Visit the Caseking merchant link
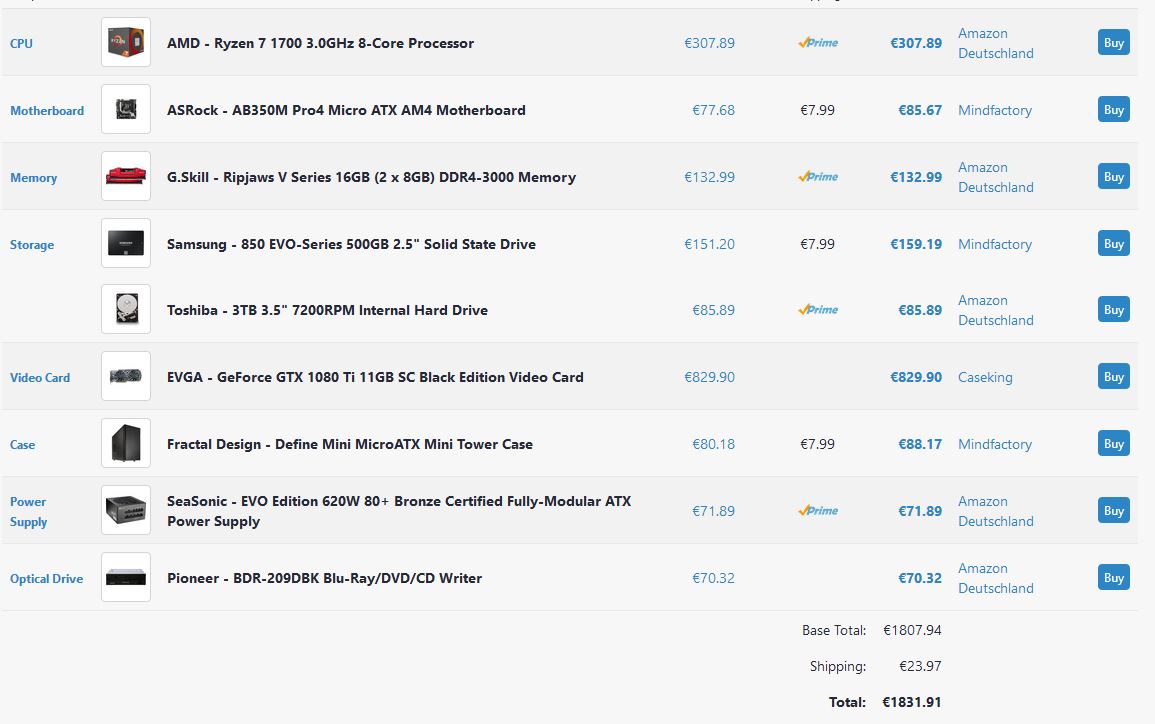This screenshot has width=1155, height=724. 985,377
